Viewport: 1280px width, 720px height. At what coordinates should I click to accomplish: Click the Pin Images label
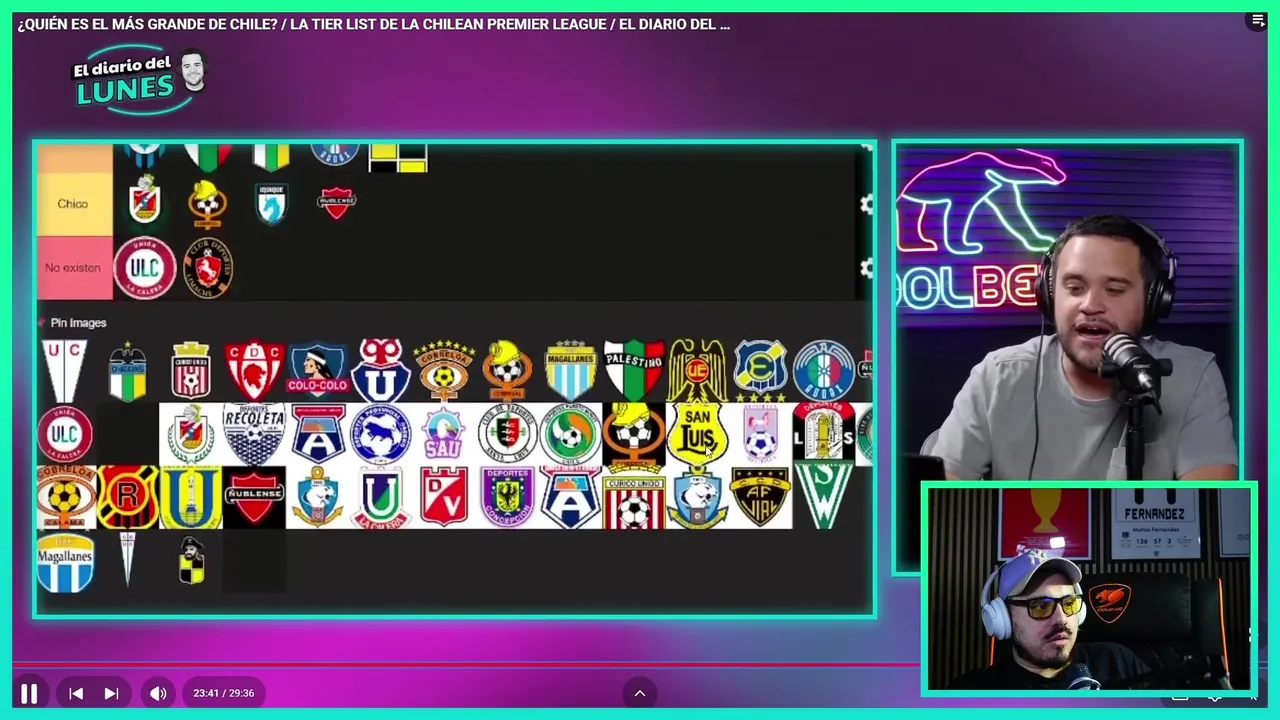[x=78, y=323]
